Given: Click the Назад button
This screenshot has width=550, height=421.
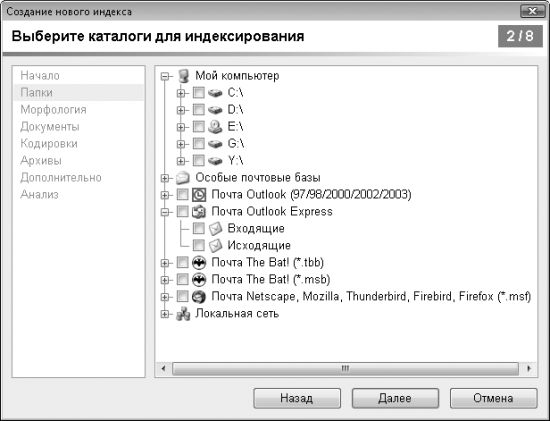Looking at the screenshot, I should 297,398.
